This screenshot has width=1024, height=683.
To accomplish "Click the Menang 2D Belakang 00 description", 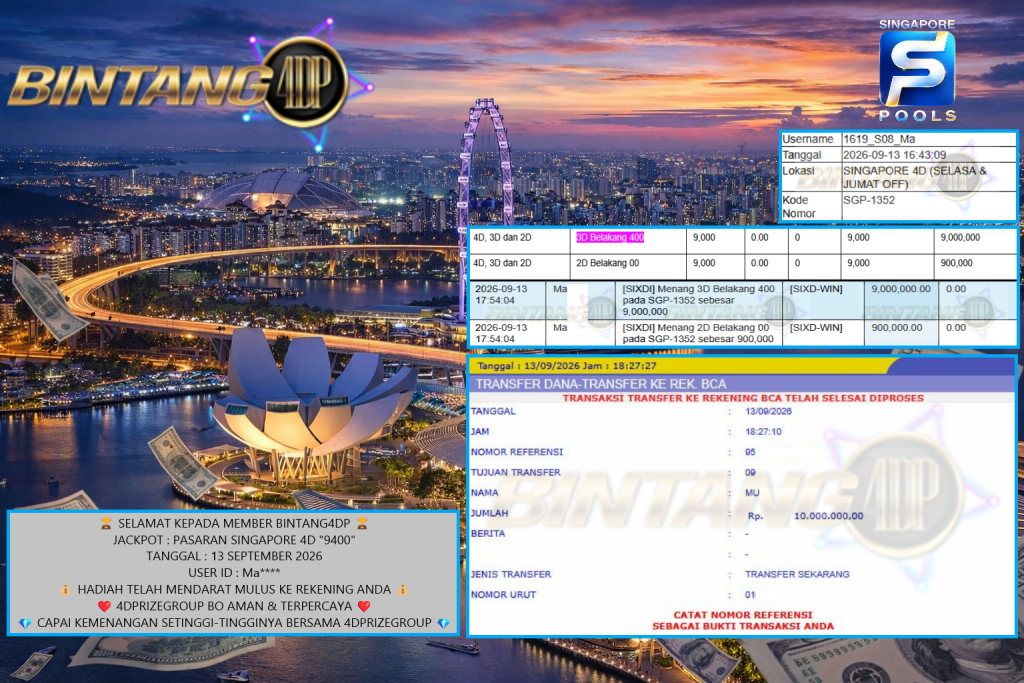I will [698, 334].
